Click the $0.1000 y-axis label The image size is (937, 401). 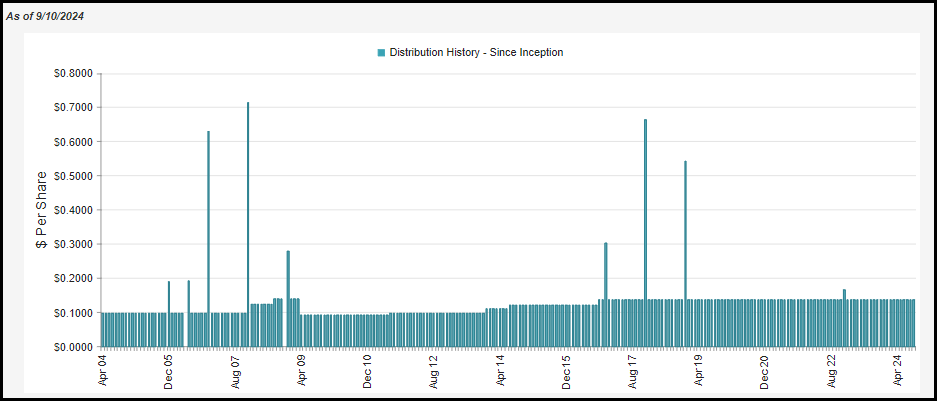click(75, 313)
